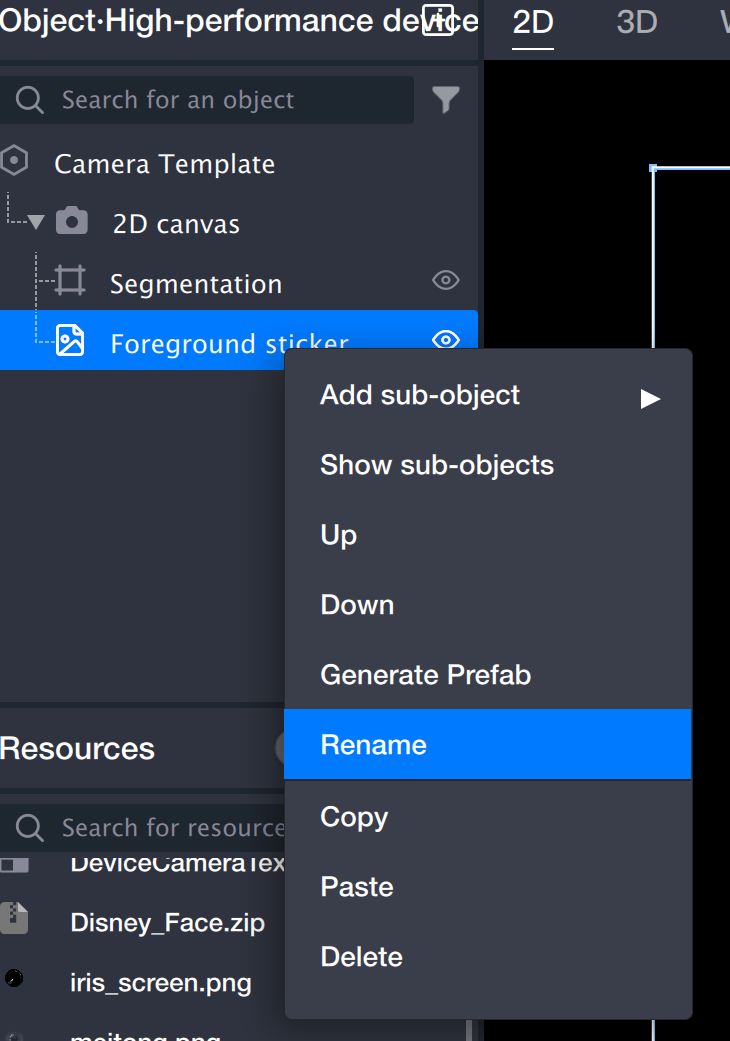Focus the Search for an object field

pos(220,100)
